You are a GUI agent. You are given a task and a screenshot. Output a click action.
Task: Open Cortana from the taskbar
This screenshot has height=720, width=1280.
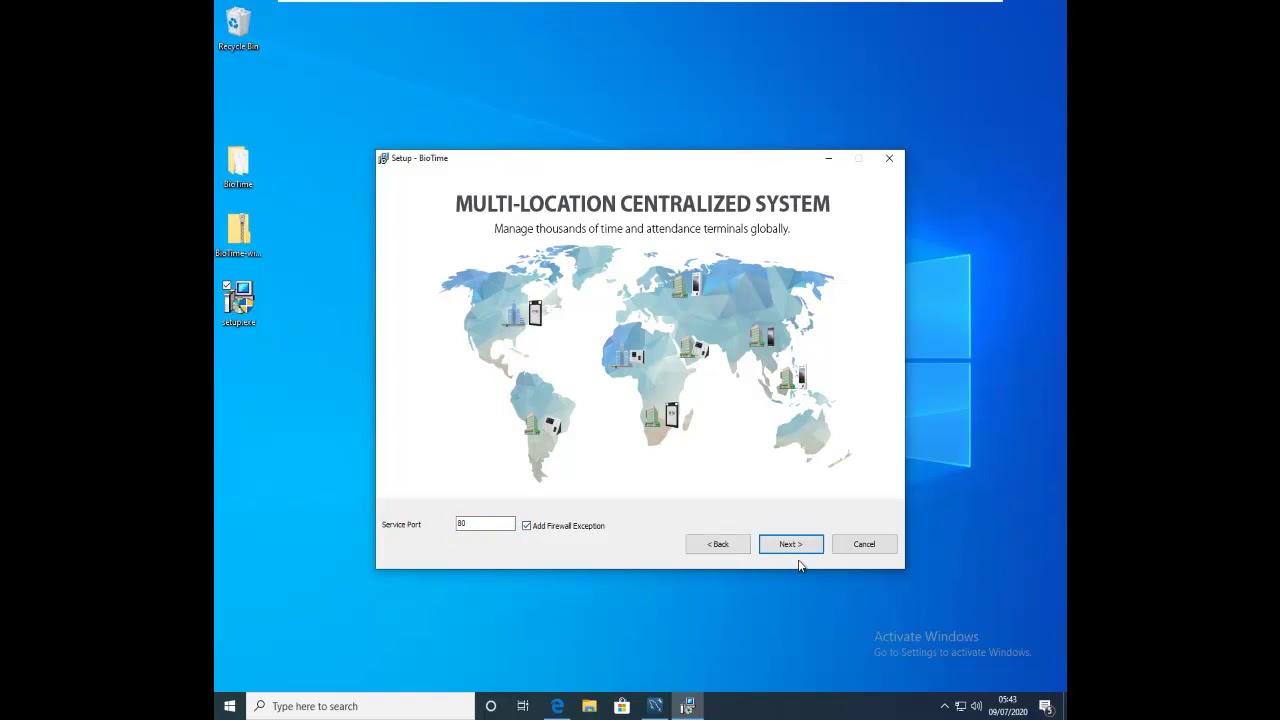(x=491, y=706)
